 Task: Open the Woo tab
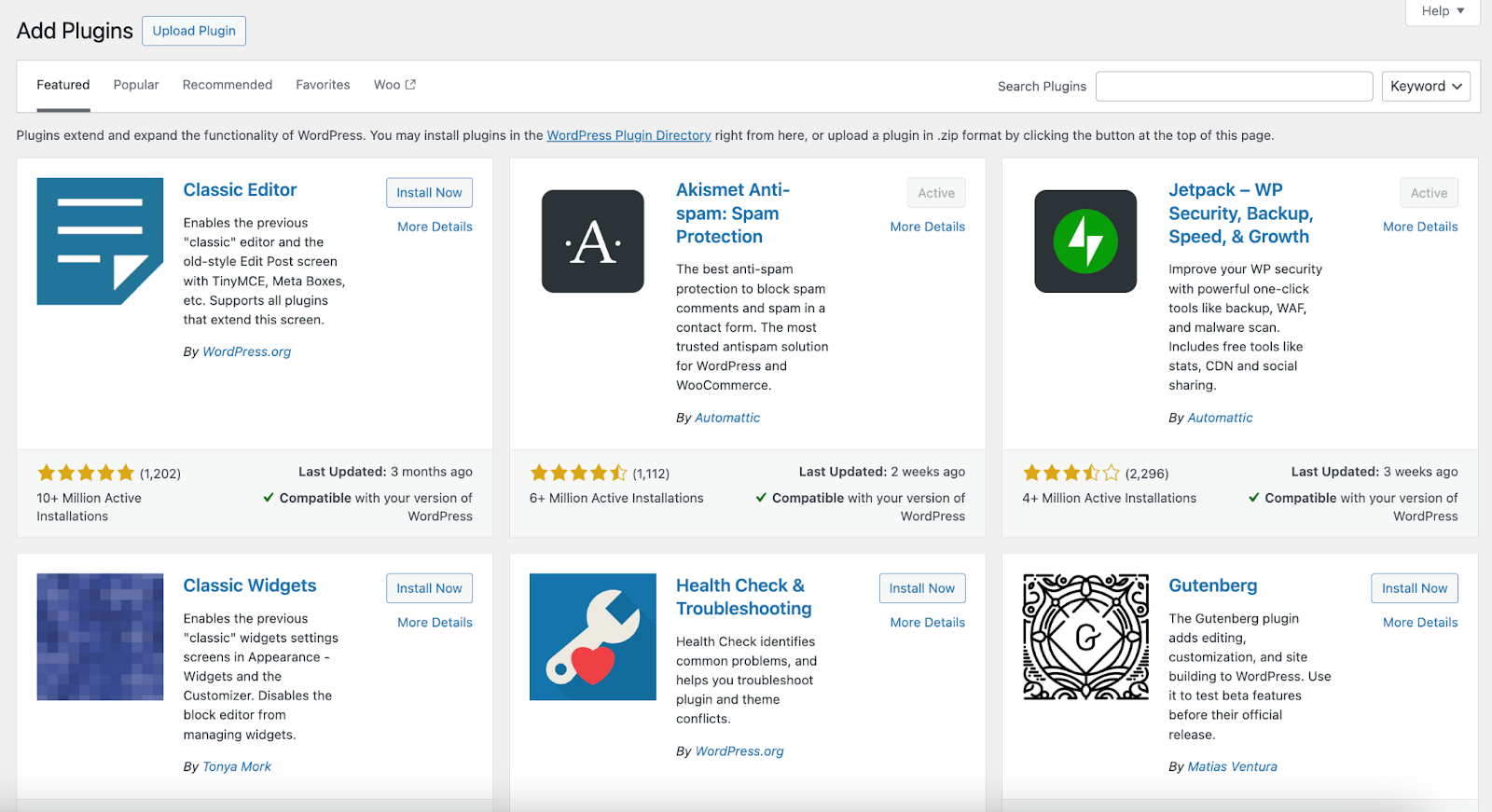tap(394, 85)
